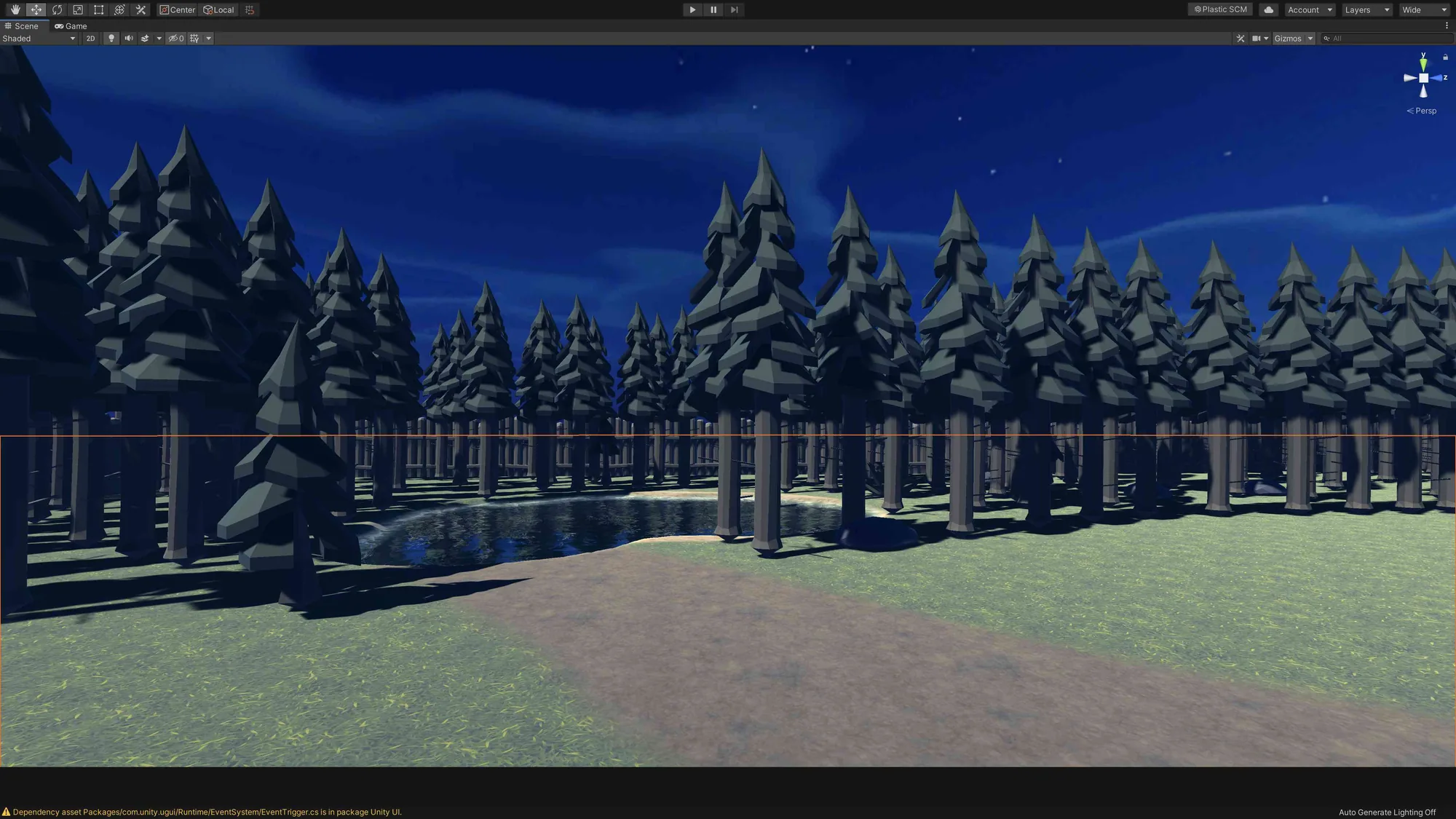Viewport: 1456px width, 819px height.
Task: Toggle scene lighting with the lightbulb
Action: click(111, 39)
